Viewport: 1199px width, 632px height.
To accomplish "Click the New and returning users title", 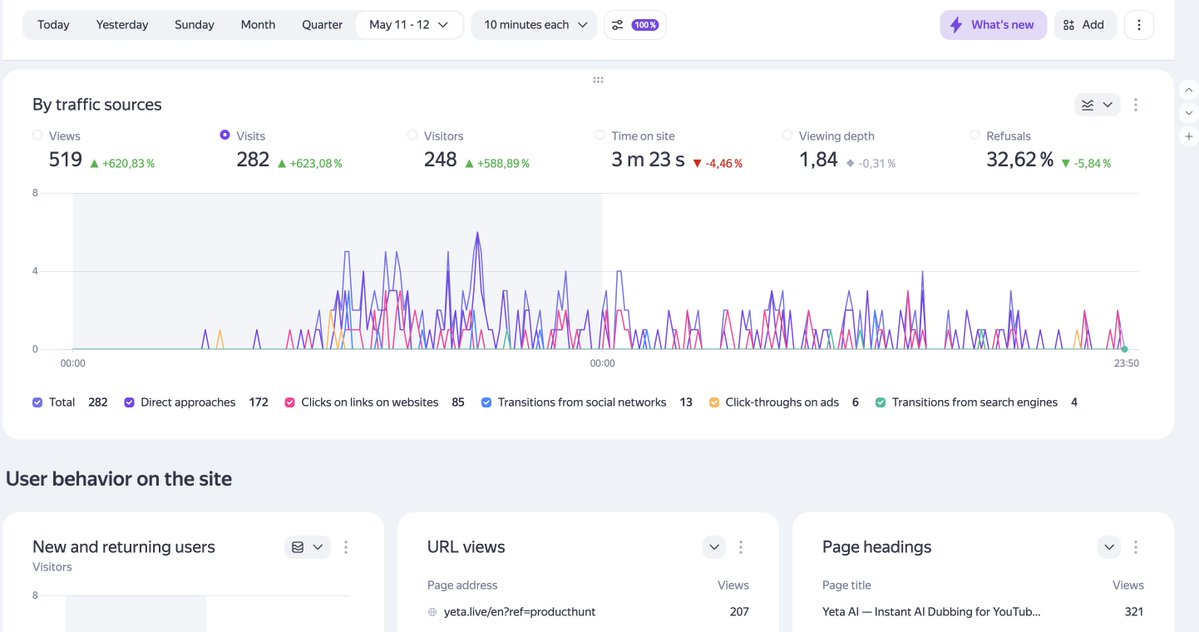I will click(x=124, y=547).
